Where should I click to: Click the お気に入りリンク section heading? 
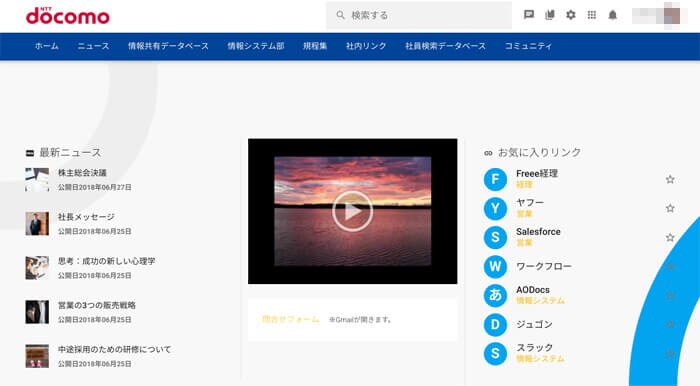coord(539,153)
